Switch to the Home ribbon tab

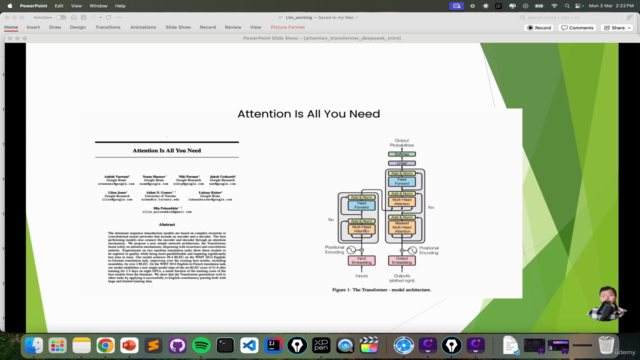11,27
